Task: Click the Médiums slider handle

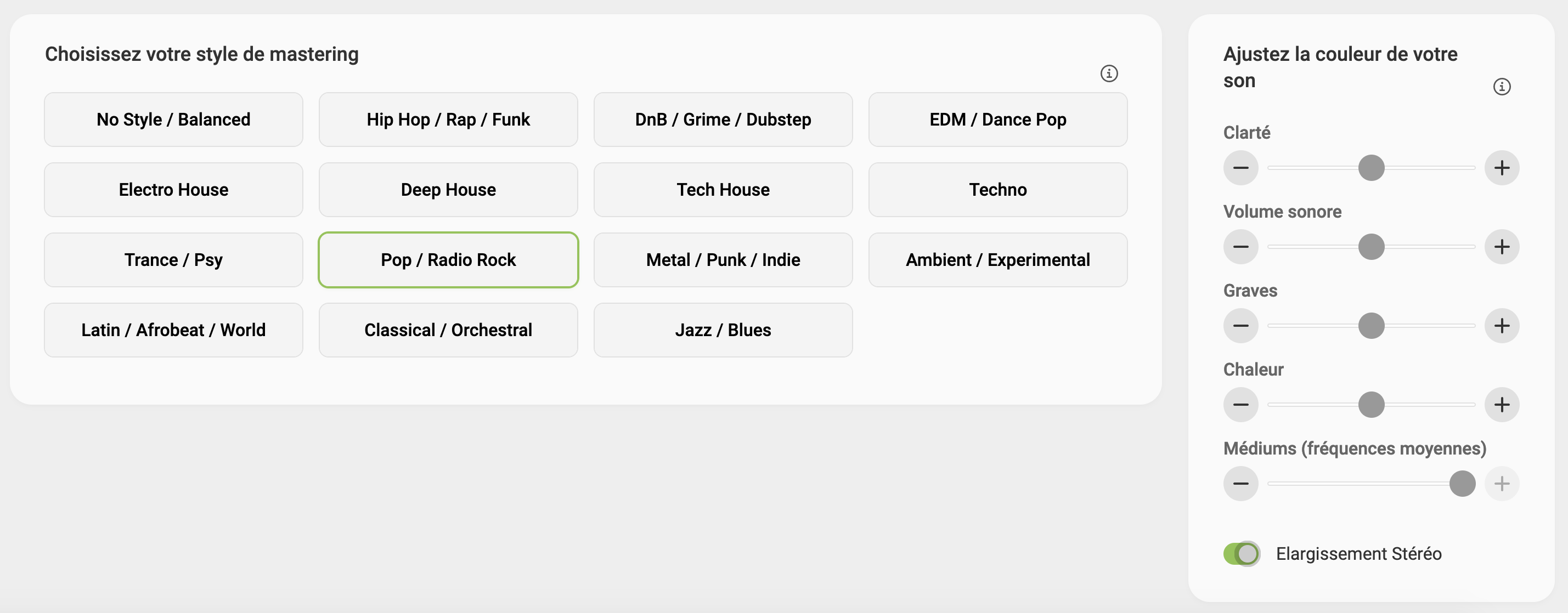Action: (x=1462, y=484)
